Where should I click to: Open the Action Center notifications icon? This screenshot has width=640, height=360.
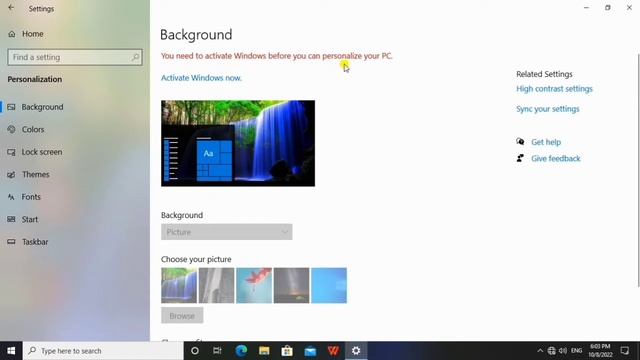coord(625,351)
